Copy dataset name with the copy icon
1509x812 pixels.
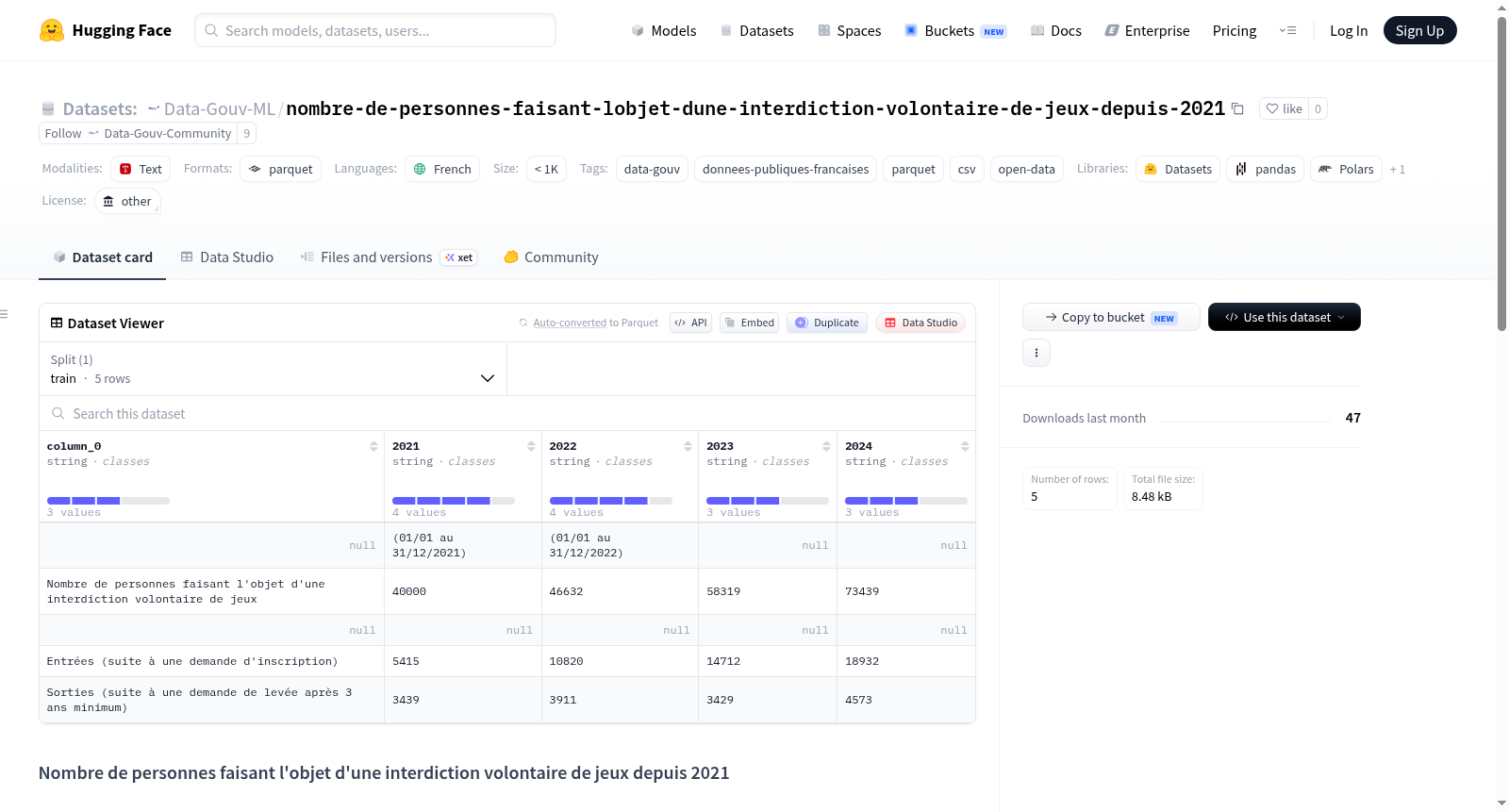click(1237, 109)
